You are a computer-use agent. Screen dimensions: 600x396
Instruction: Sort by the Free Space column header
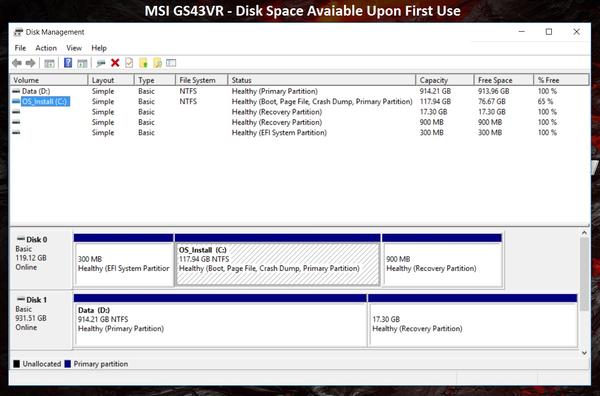[504, 80]
